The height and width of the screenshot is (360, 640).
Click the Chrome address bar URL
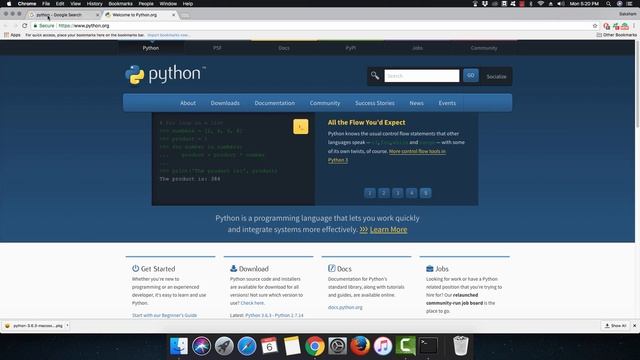[x=84, y=26]
